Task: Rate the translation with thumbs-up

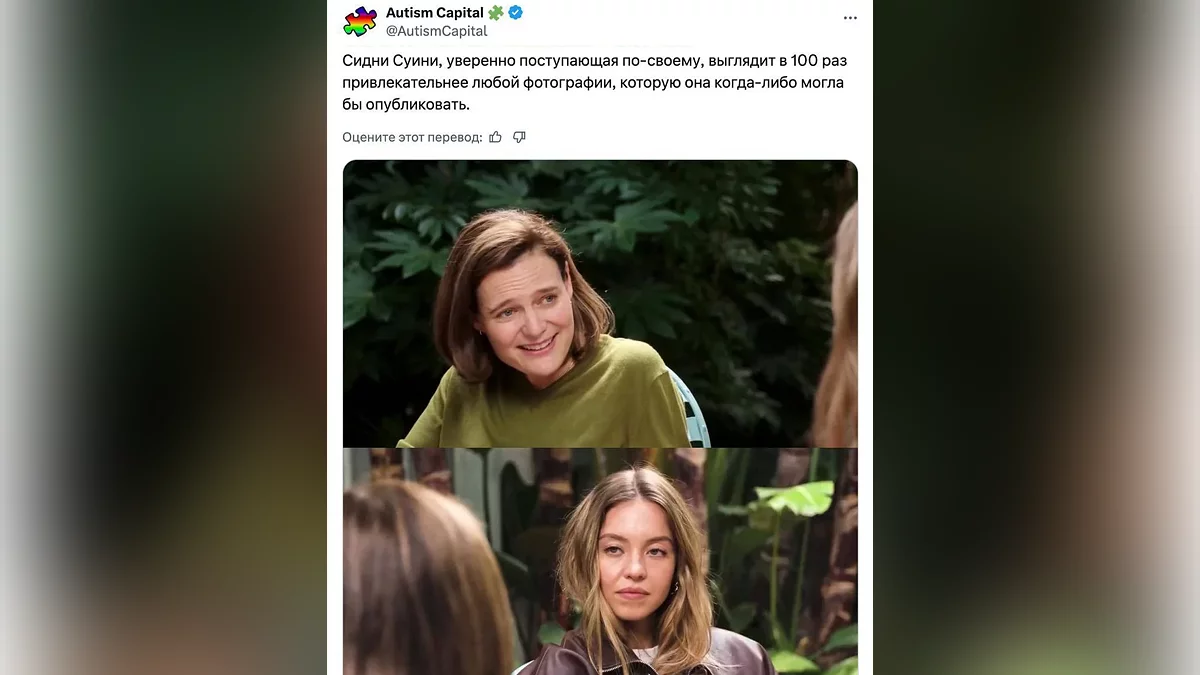Action: 496,137
